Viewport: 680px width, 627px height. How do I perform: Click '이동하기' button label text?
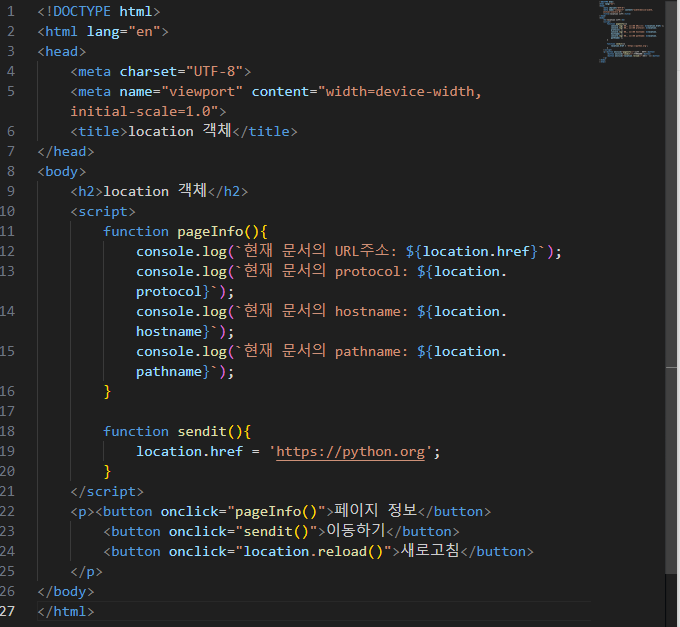pyautogui.click(x=356, y=530)
